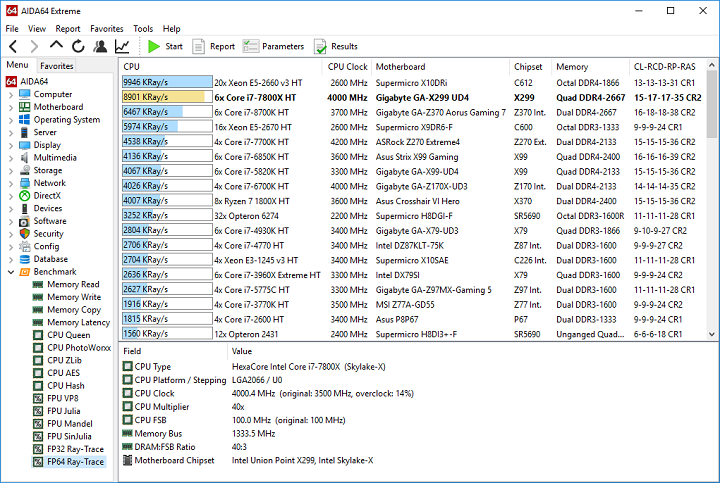Select the Software tree icon
This screenshot has width=720, height=483.
[x=24, y=221]
